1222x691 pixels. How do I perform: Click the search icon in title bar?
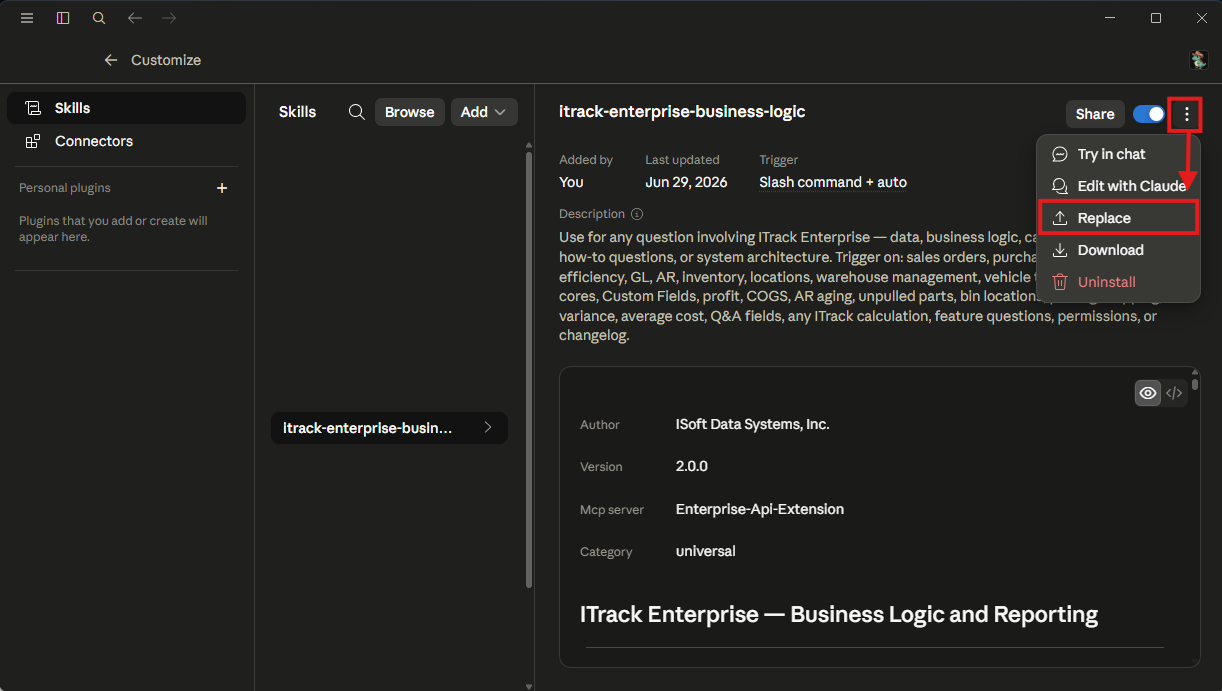coord(98,18)
